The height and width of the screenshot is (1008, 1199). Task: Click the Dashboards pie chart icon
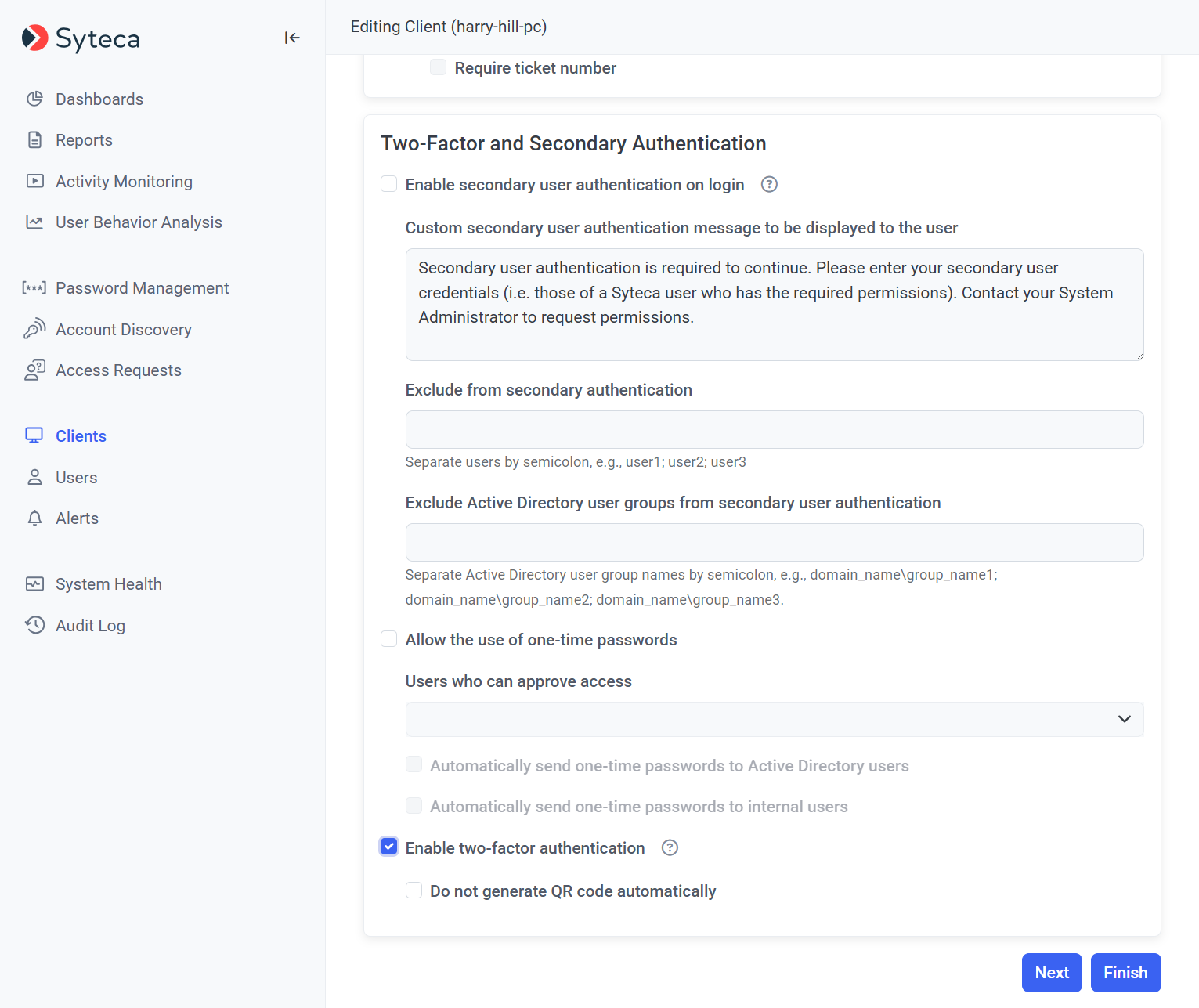34,99
